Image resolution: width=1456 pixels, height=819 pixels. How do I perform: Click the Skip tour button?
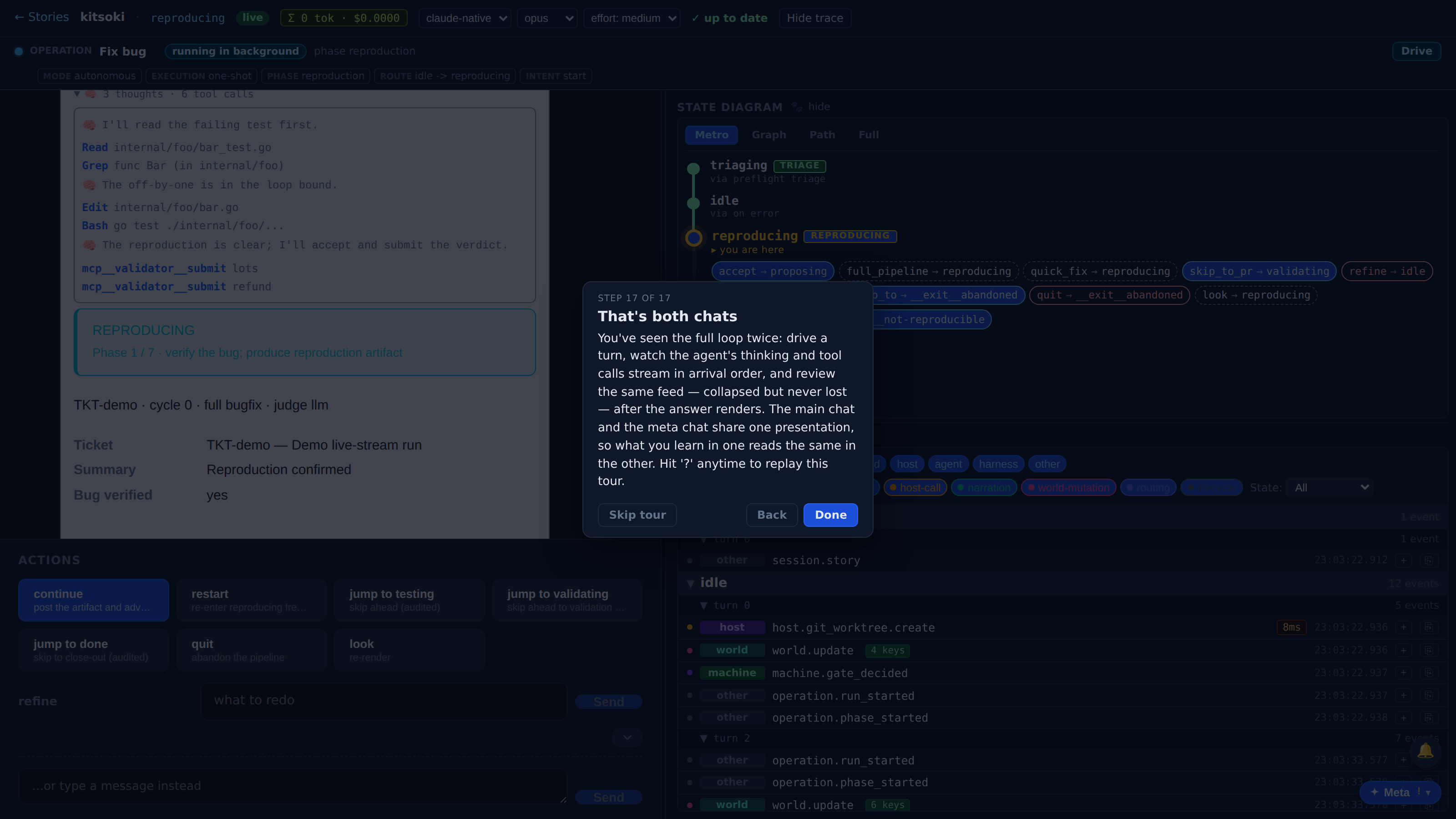pyautogui.click(x=637, y=515)
